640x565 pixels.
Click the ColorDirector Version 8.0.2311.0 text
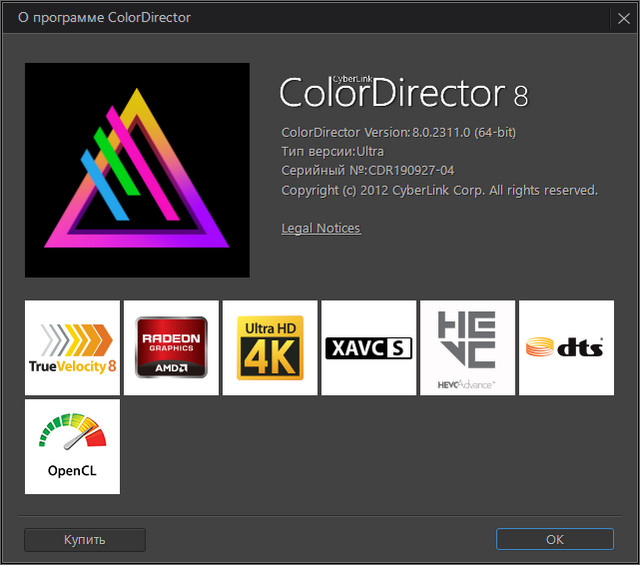pyautogui.click(x=398, y=132)
